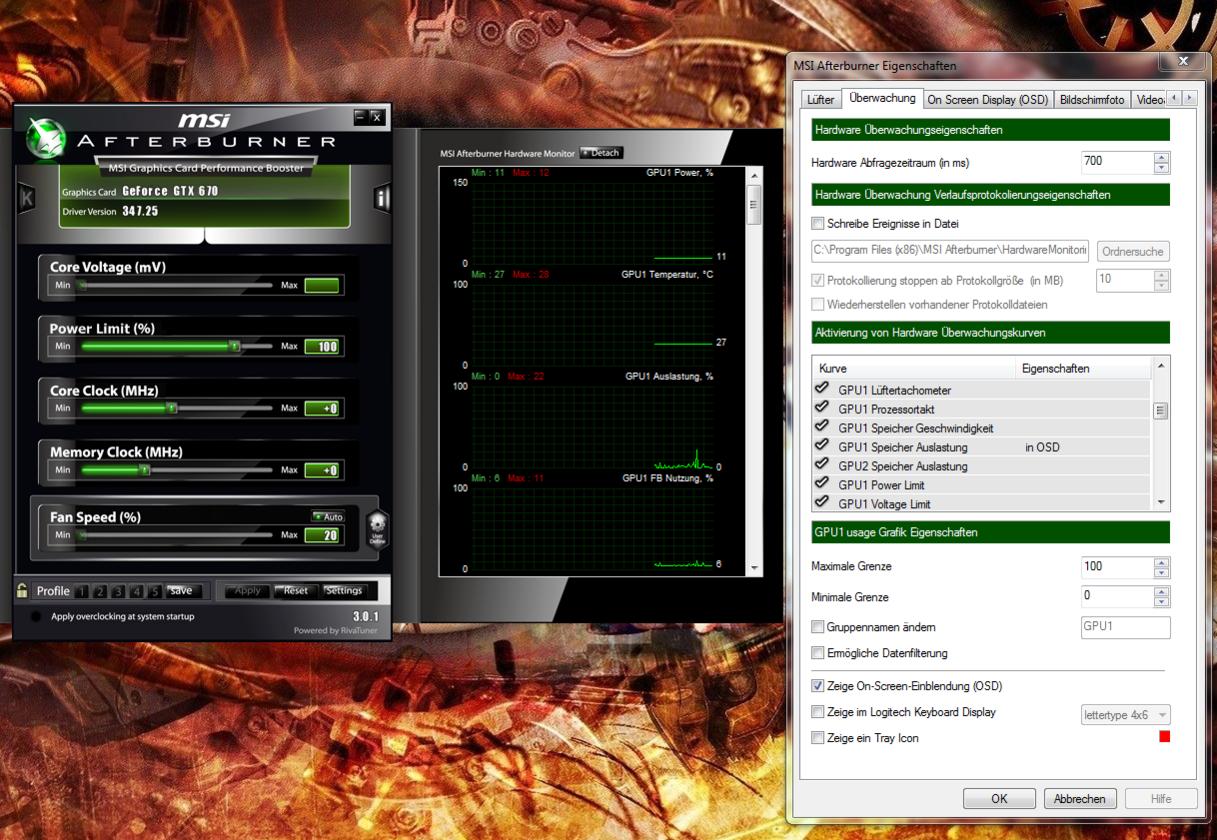Increase Maximale Grenze using up arrow
1217x840 pixels.
[x=1161, y=562]
